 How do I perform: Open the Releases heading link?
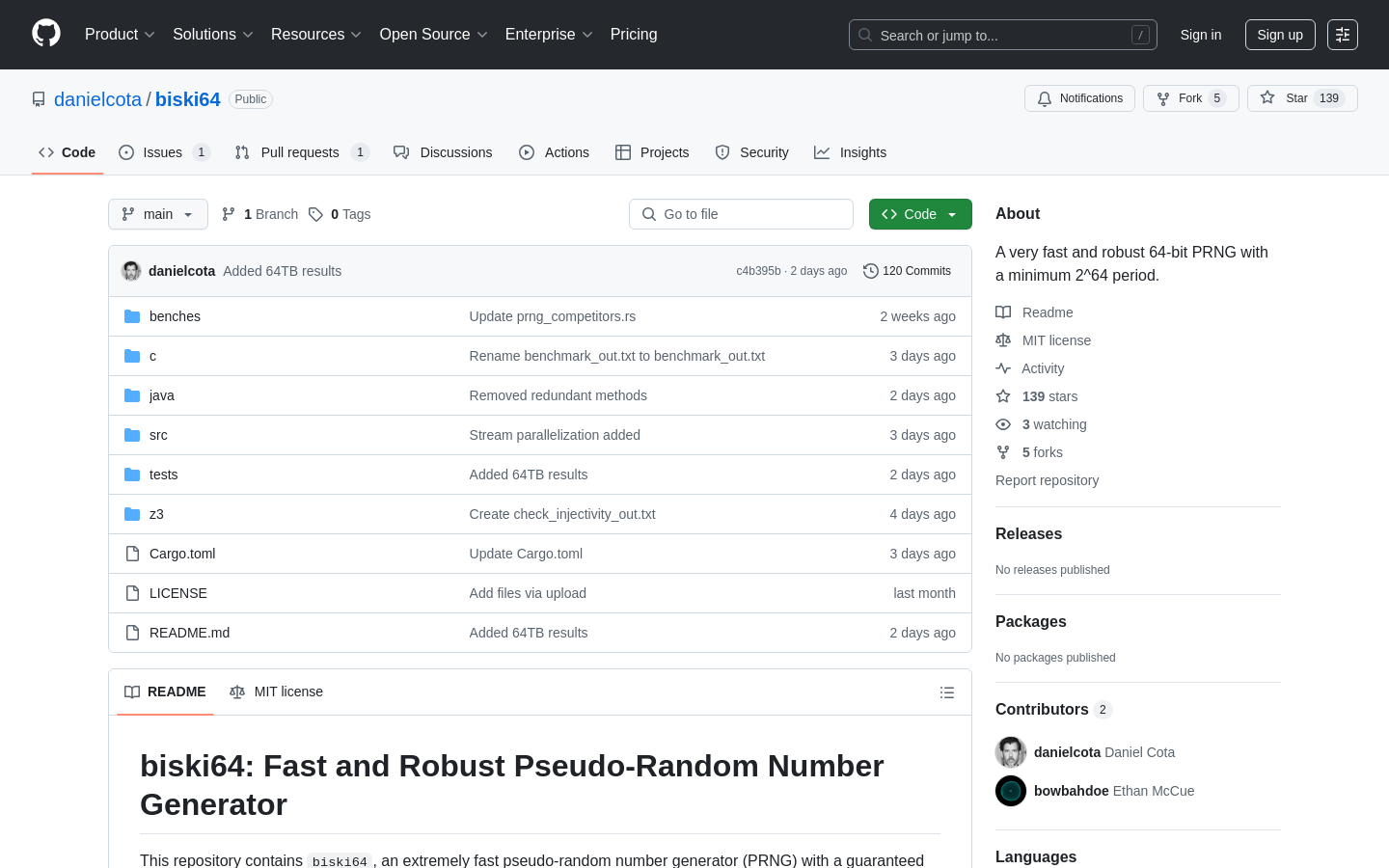pos(1028,533)
